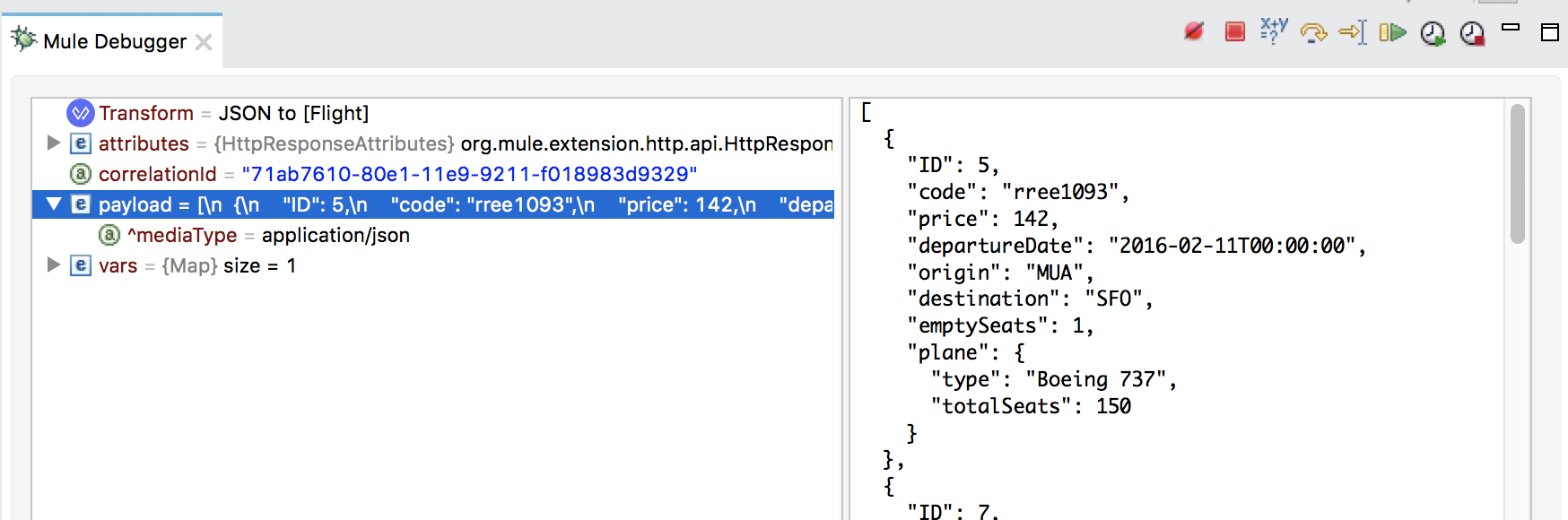The image size is (1568, 520).
Task: Open the evaluate expression x+y tool
Action: tap(1274, 30)
